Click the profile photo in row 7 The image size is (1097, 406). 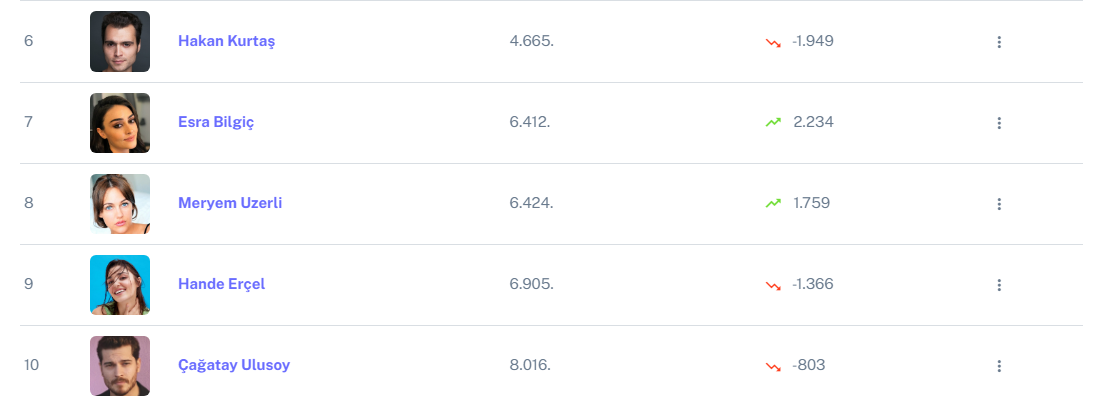point(120,123)
